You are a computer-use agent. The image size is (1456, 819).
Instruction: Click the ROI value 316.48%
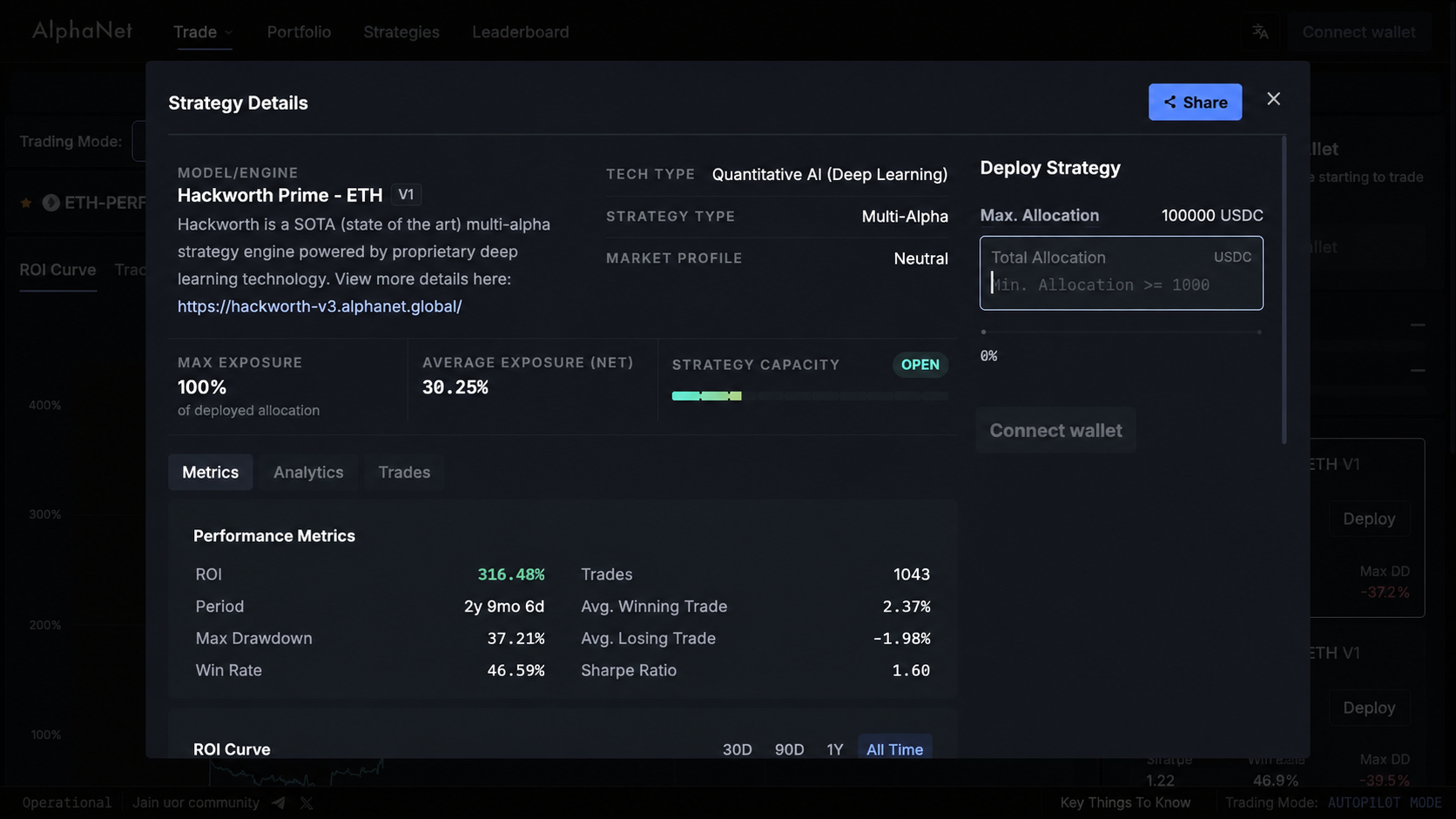click(510, 574)
